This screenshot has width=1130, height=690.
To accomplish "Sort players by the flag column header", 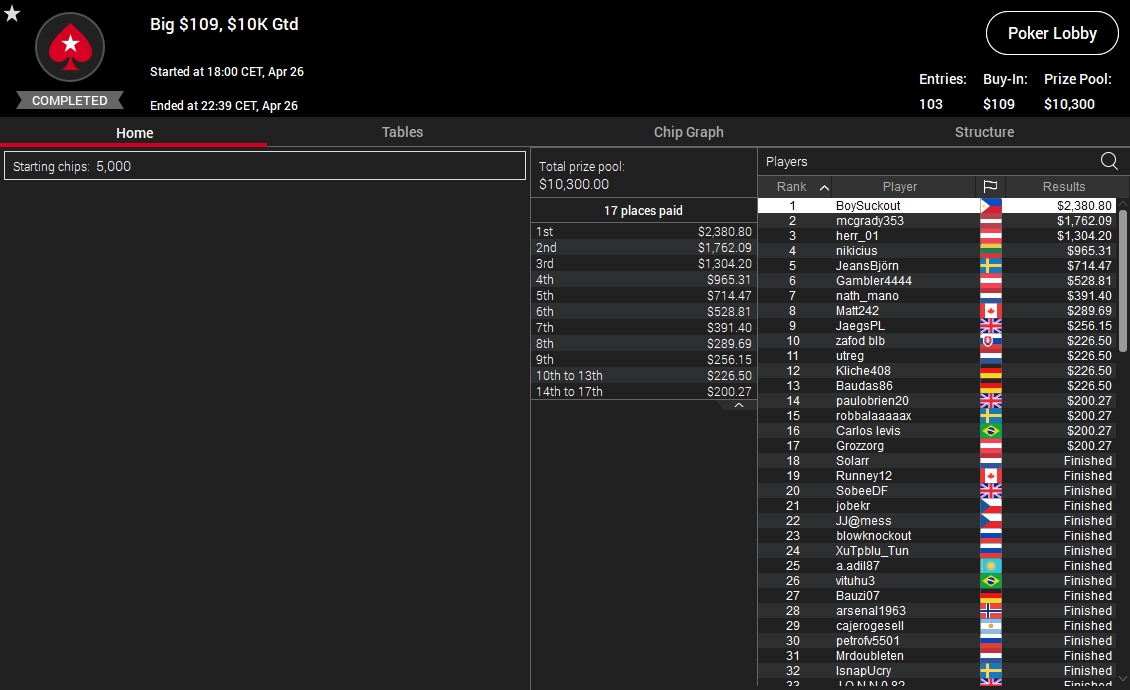I will [x=990, y=187].
